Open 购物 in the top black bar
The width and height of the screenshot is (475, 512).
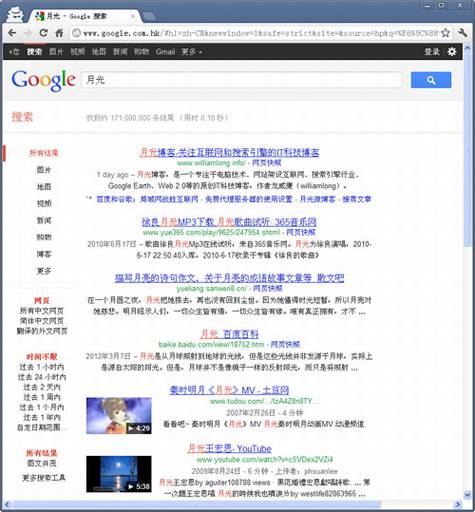coord(141,52)
